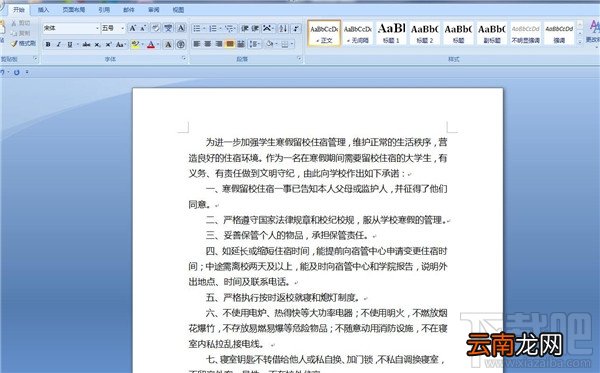Open the borders dropdown arrow
Image resolution: width=600 pixels, height=373 pixels.
point(292,44)
